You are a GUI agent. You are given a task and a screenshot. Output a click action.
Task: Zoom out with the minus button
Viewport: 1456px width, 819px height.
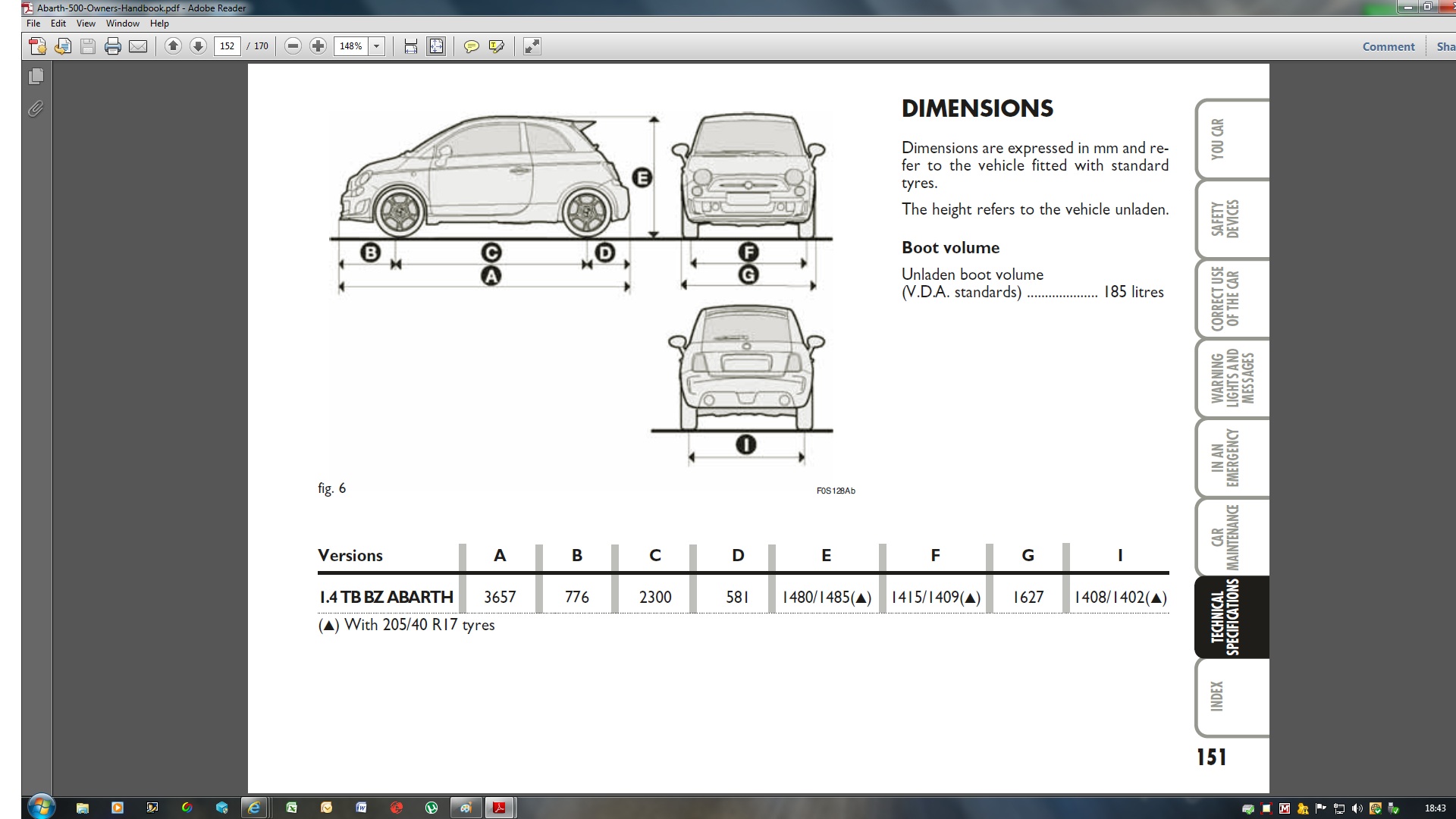(x=293, y=46)
